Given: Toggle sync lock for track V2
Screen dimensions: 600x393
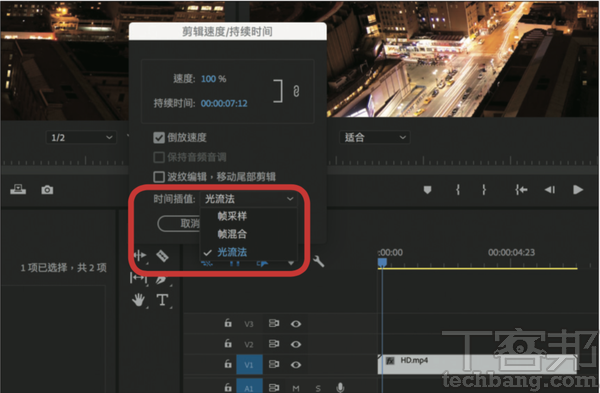Looking at the screenshot, I should [x=274, y=344].
